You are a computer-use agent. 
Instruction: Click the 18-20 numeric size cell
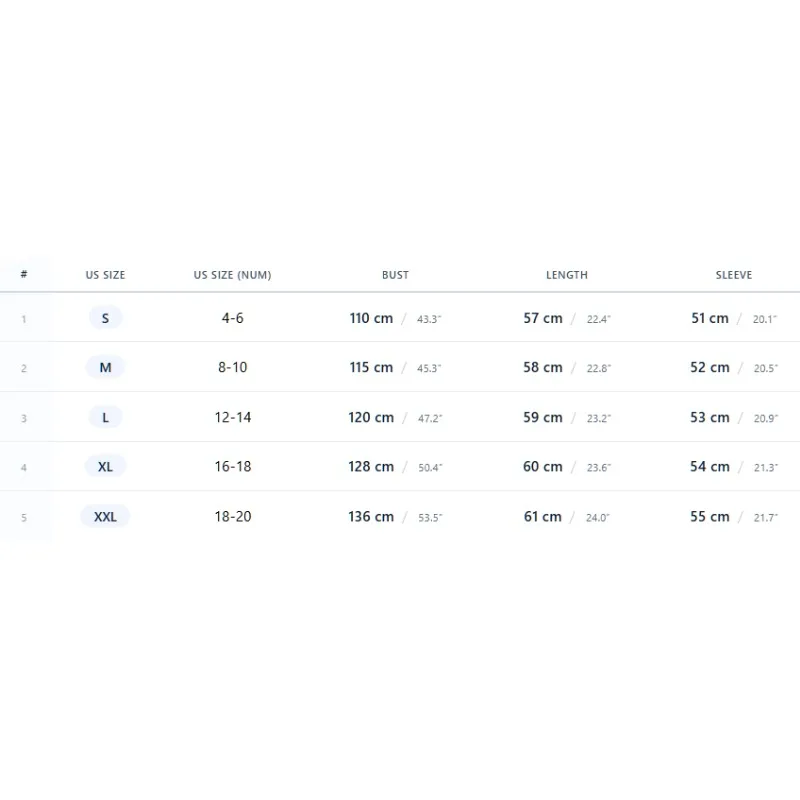point(233,516)
